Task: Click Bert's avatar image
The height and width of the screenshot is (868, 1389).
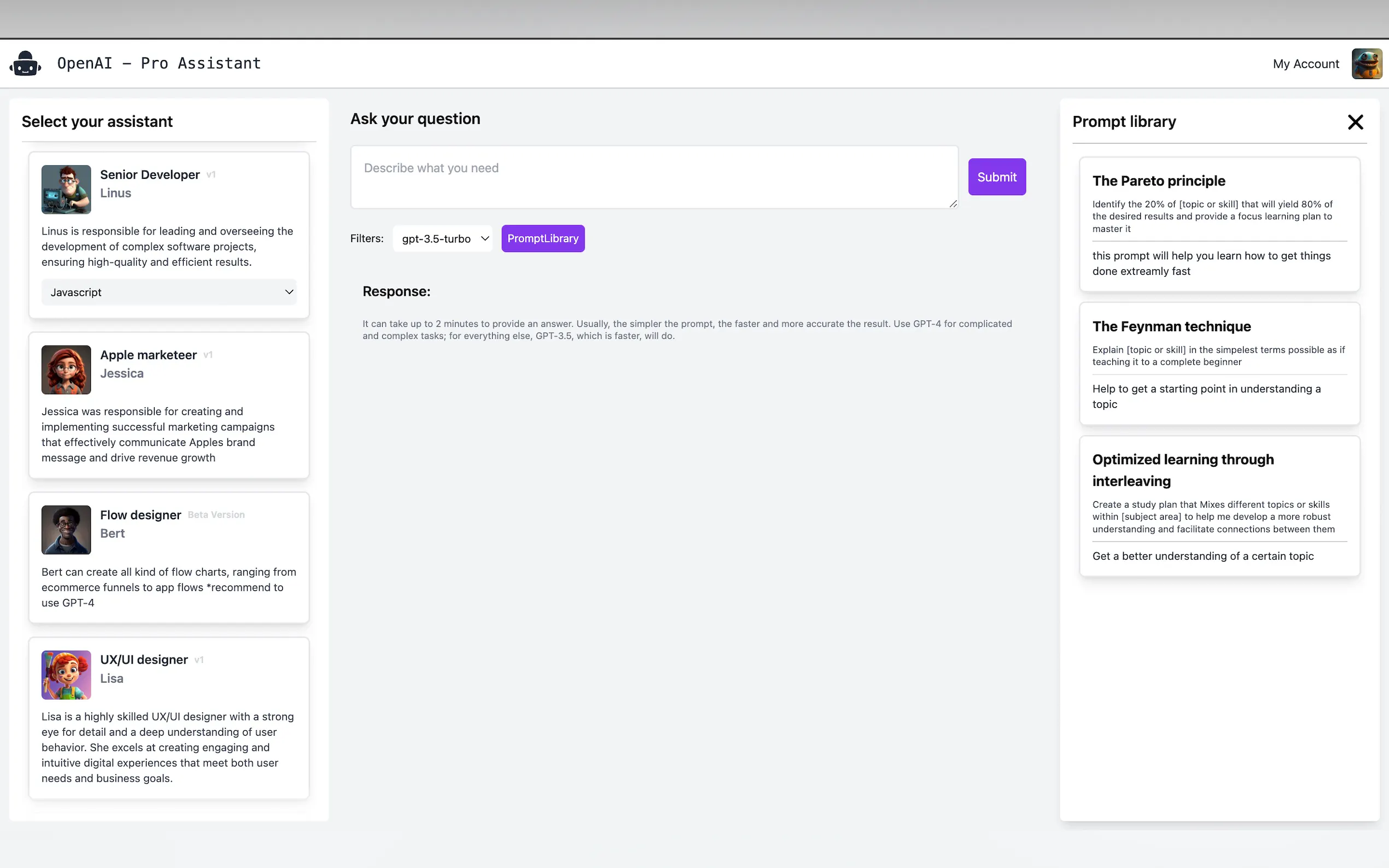Action: 66,529
